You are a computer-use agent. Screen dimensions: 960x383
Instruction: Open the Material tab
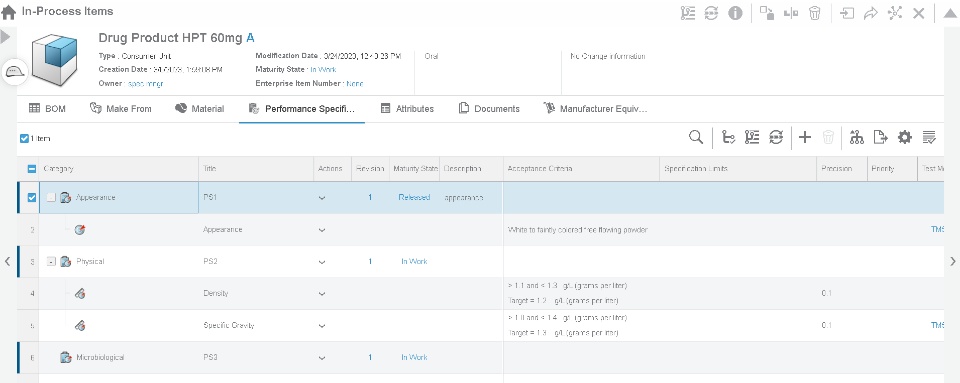pos(200,109)
